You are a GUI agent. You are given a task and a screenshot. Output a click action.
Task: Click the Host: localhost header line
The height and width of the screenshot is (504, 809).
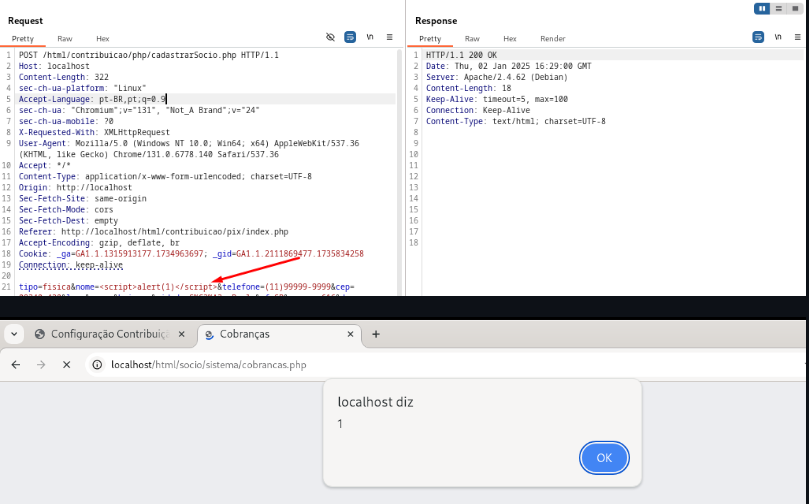pos(54,66)
